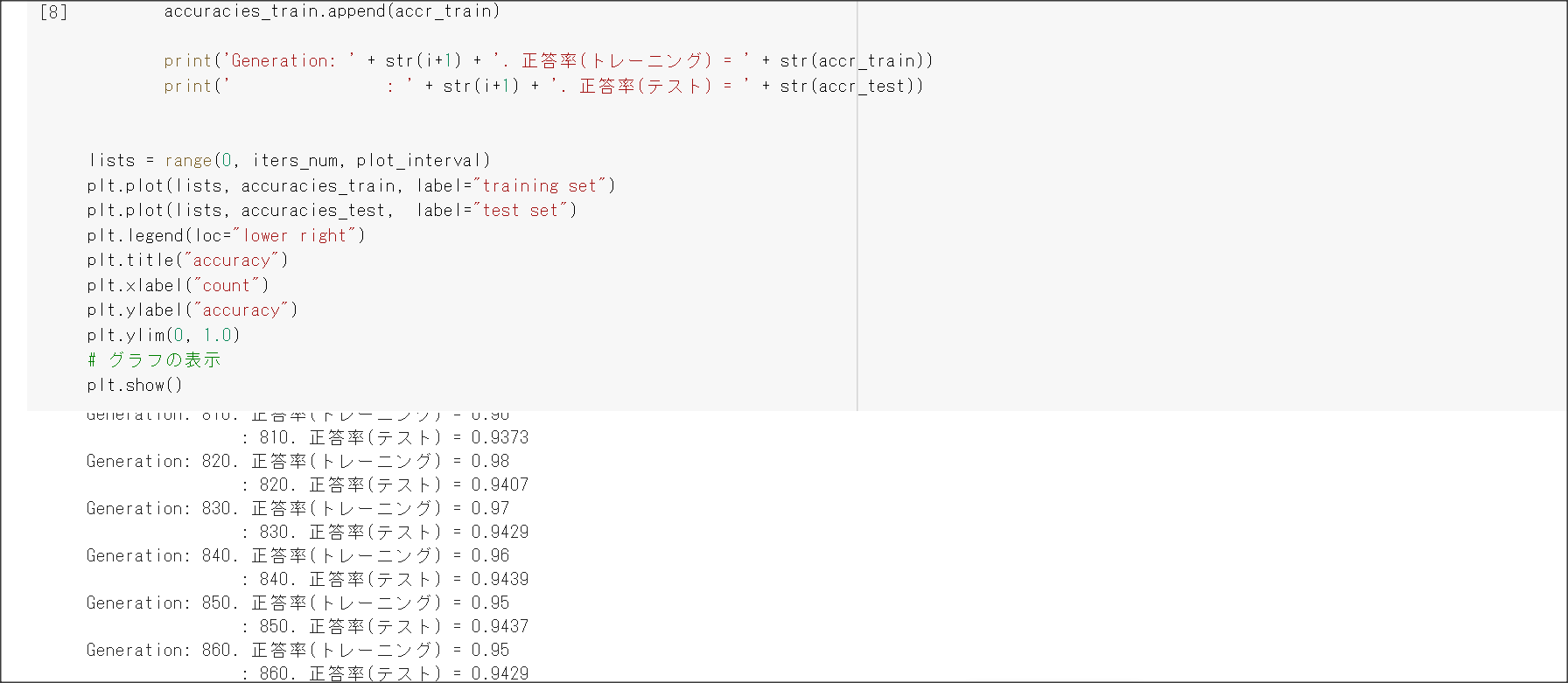Click the plt.xlabel("count") line
The image size is (1568, 683).
click(x=178, y=285)
